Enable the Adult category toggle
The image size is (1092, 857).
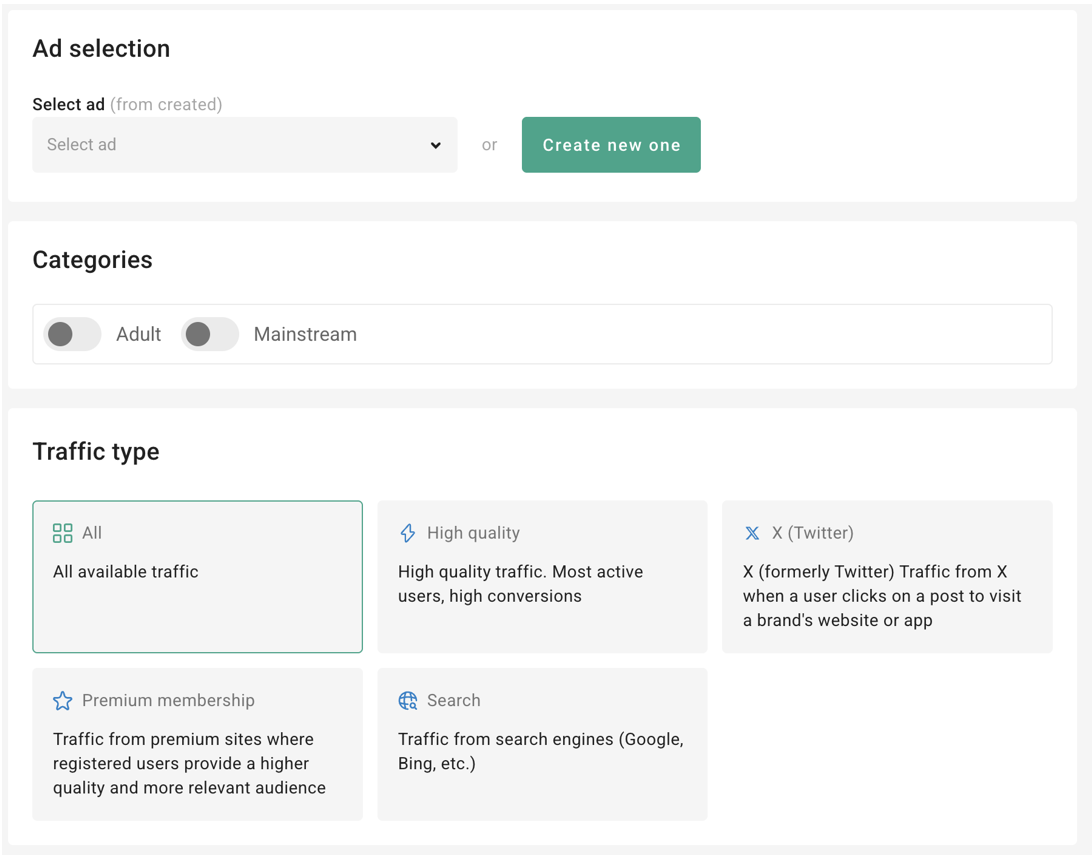click(x=72, y=334)
